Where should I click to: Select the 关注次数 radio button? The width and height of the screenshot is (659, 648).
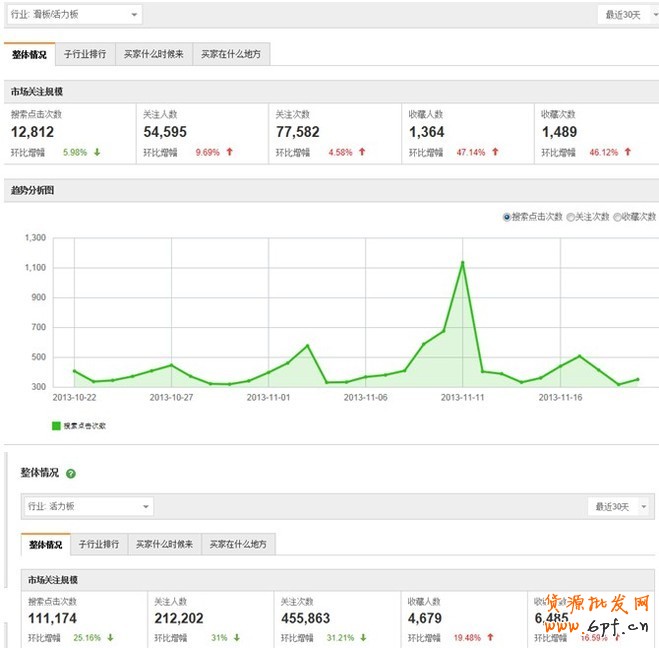[x=571, y=216]
